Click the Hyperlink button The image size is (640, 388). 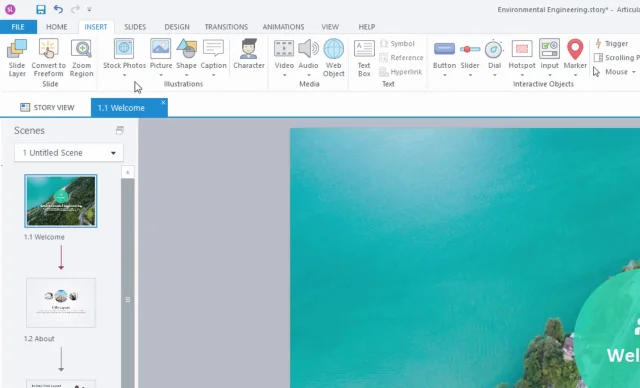[x=400, y=72]
